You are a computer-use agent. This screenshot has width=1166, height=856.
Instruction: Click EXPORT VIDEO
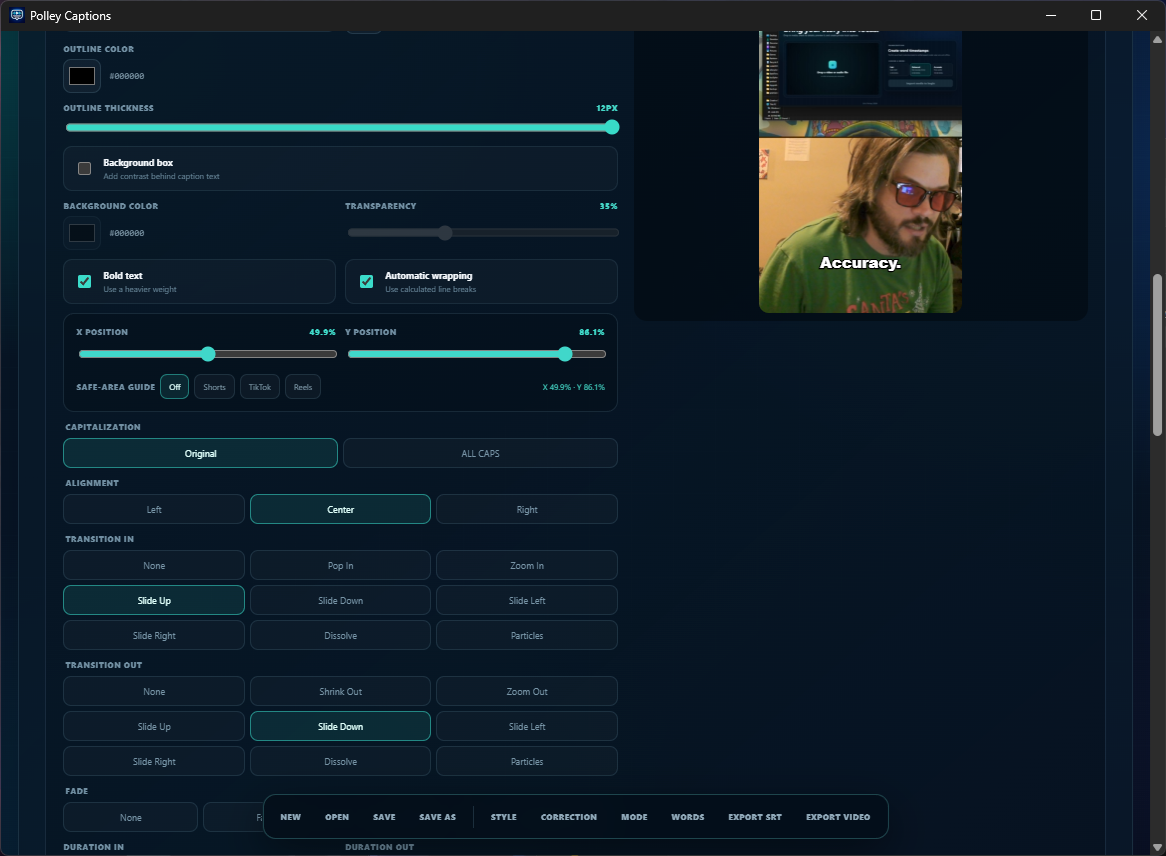838,817
